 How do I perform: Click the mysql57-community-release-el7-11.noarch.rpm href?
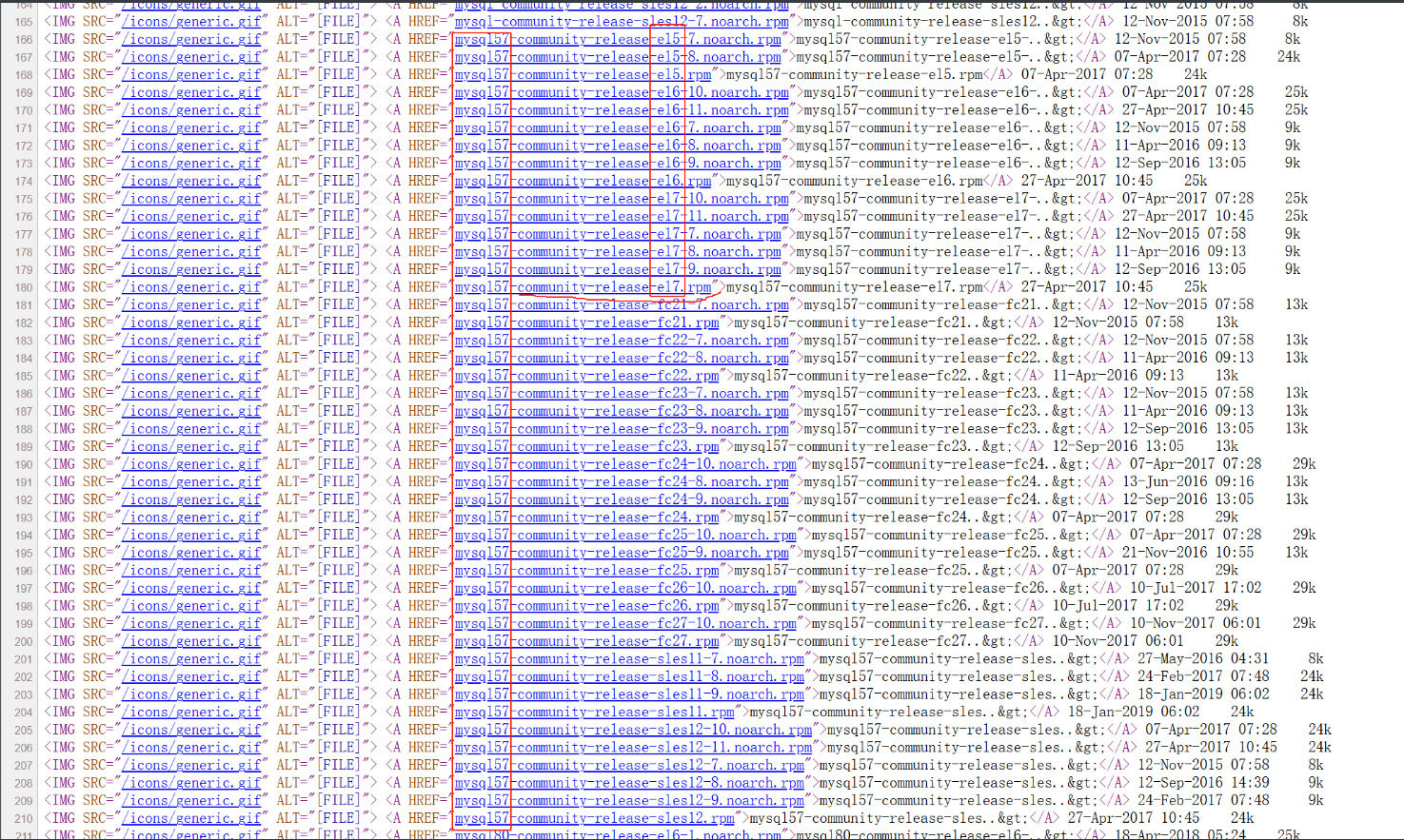pyautogui.click(x=622, y=216)
